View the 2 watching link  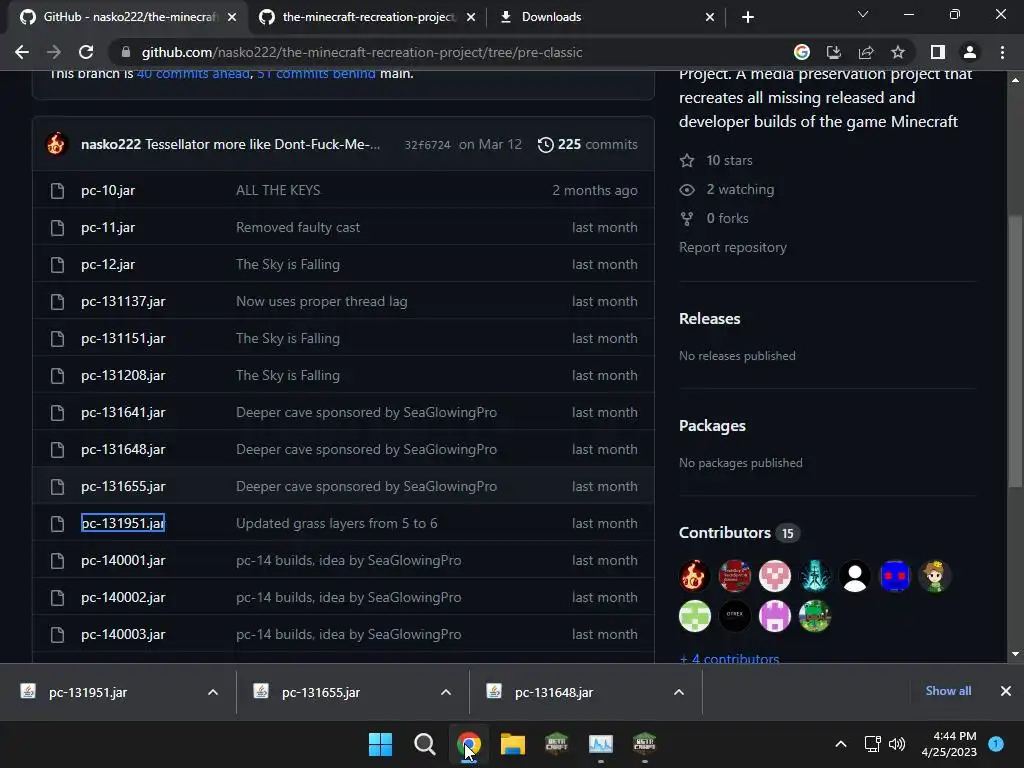coord(727,189)
